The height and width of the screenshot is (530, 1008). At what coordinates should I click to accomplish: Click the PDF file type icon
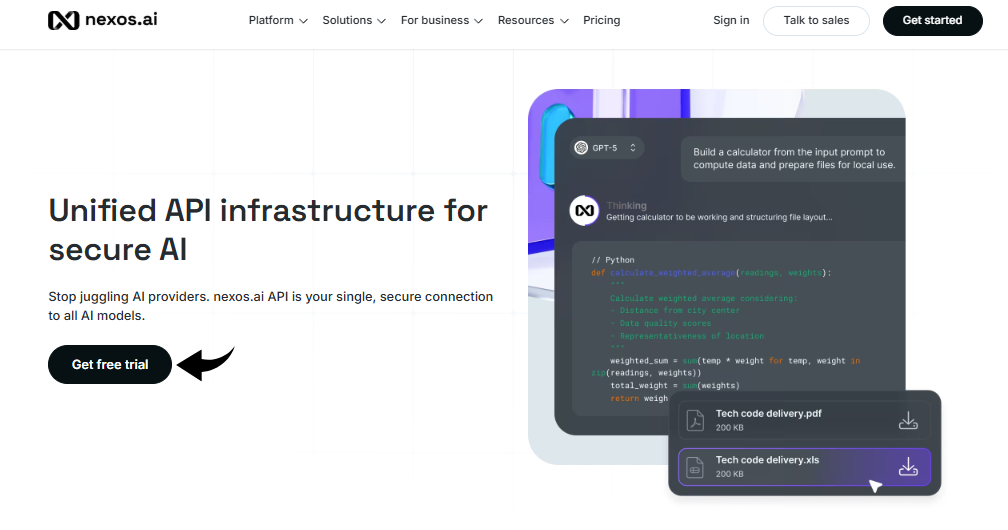(x=695, y=421)
